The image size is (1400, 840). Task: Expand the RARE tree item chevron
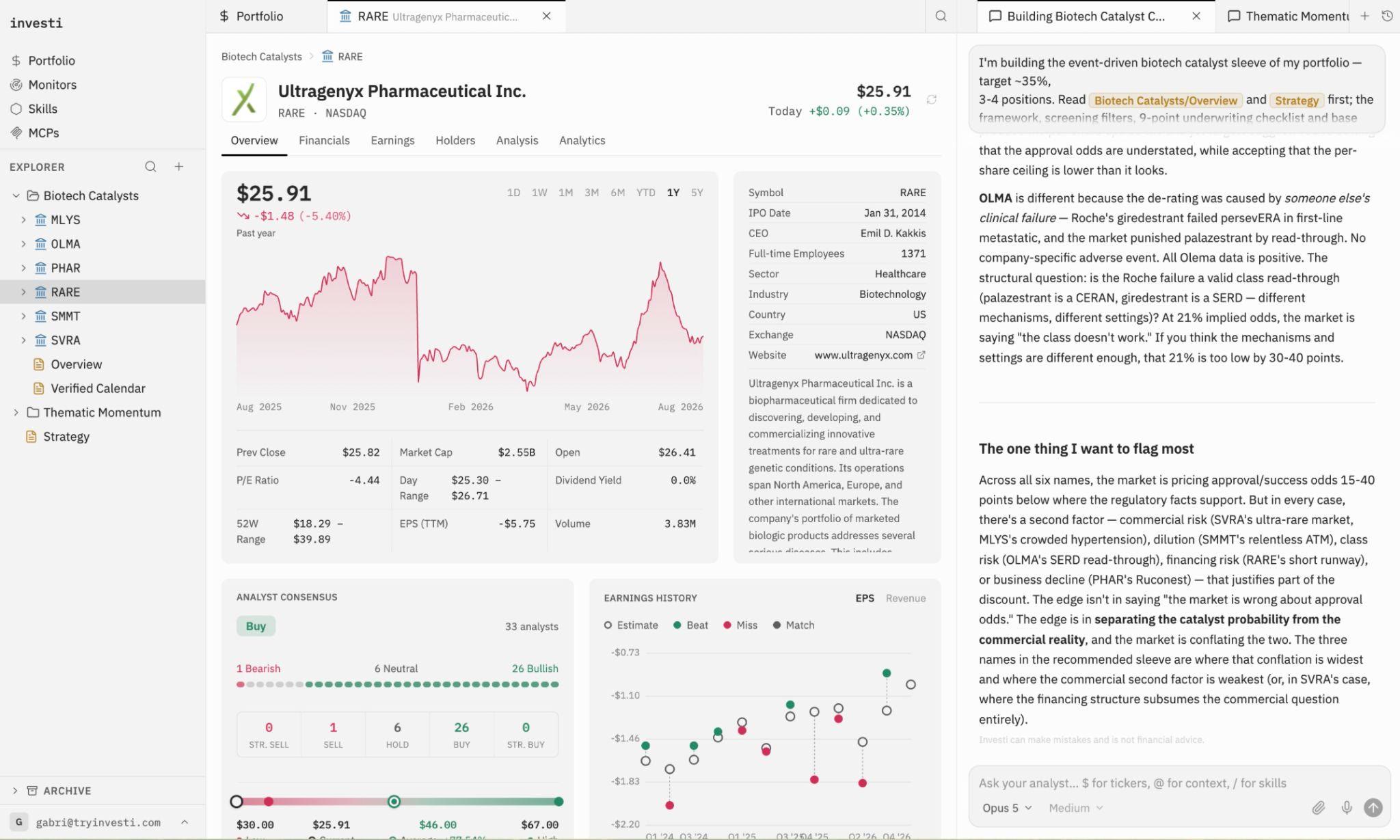coord(23,292)
